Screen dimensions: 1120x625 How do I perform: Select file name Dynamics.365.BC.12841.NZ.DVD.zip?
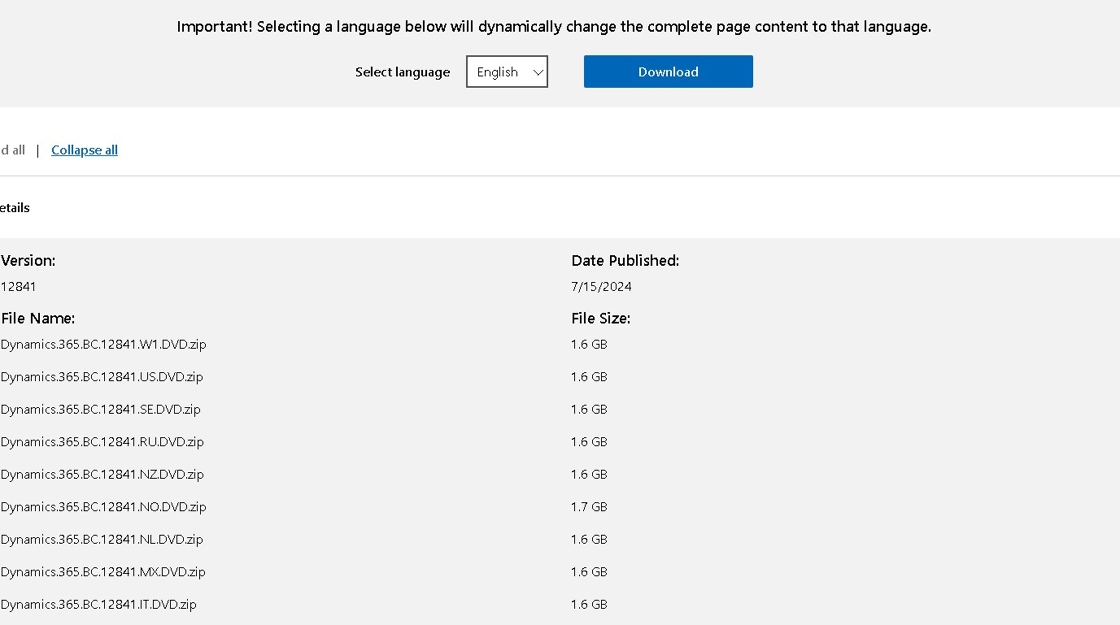[101, 474]
